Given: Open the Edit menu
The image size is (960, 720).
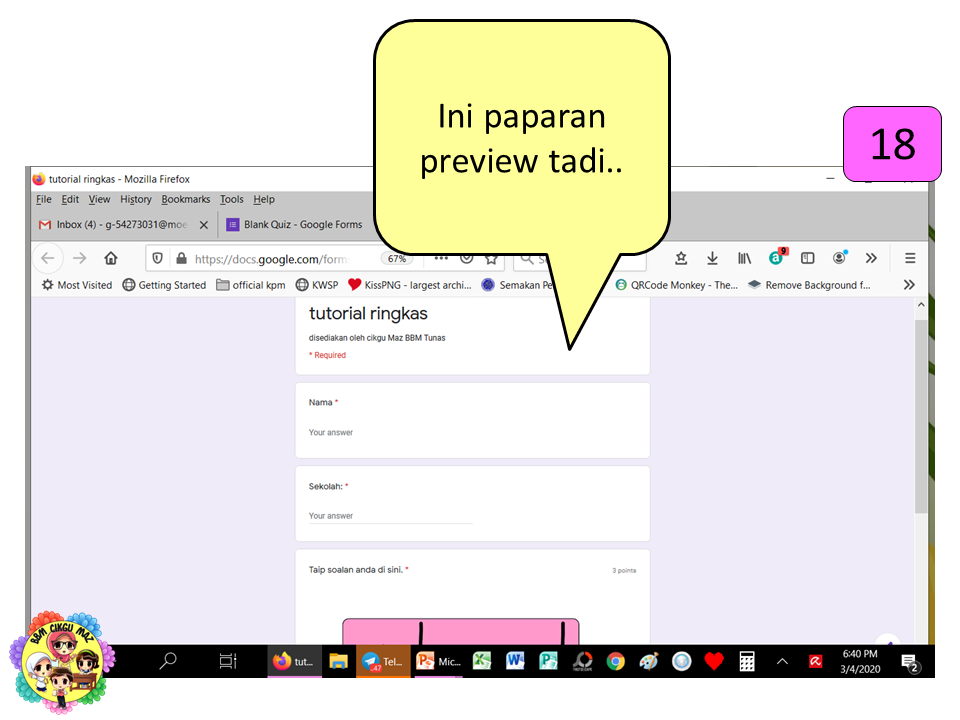Looking at the screenshot, I should point(70,199).
